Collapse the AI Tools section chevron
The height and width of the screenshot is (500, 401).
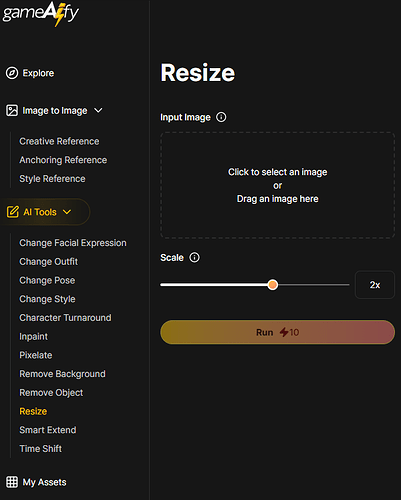[x=67, y=212]
